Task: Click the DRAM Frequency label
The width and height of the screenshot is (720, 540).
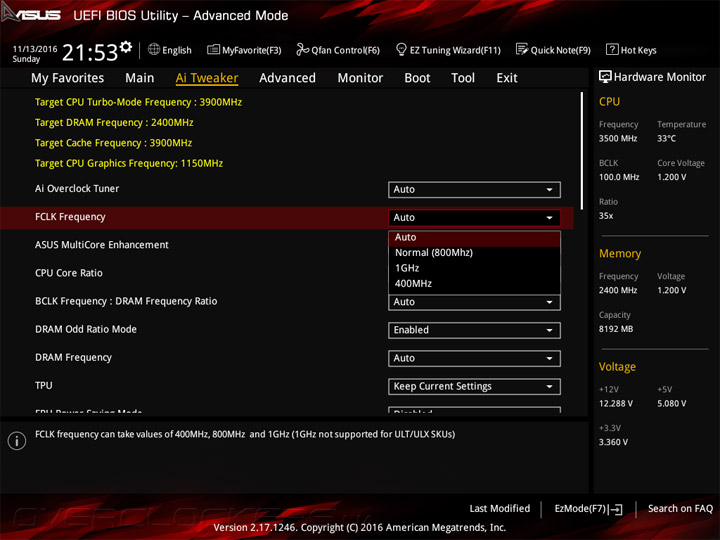Action: pos(73,357)
